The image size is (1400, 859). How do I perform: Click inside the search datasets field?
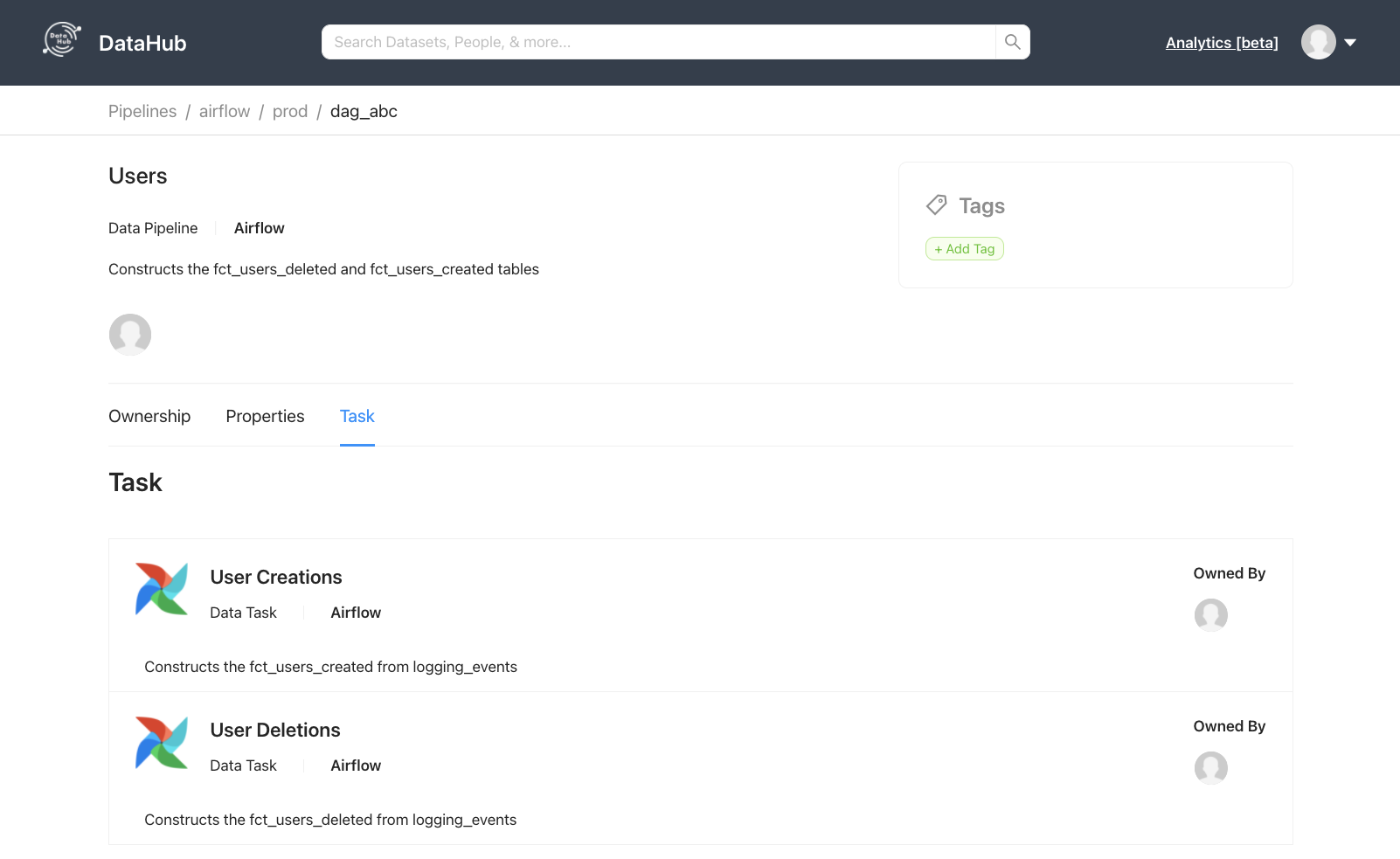[612, 41]
